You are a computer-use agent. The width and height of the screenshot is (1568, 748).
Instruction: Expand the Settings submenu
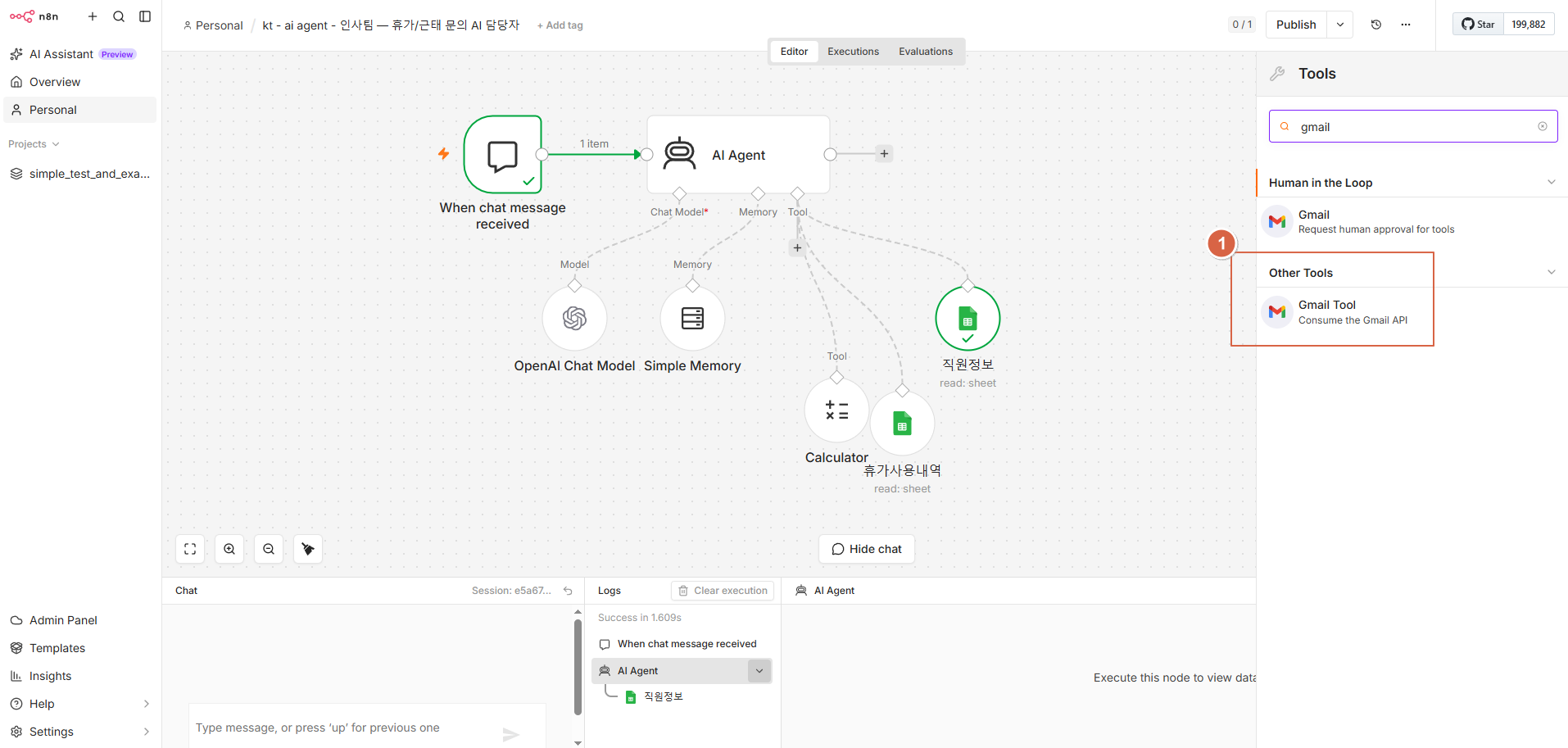click(147, 732)
